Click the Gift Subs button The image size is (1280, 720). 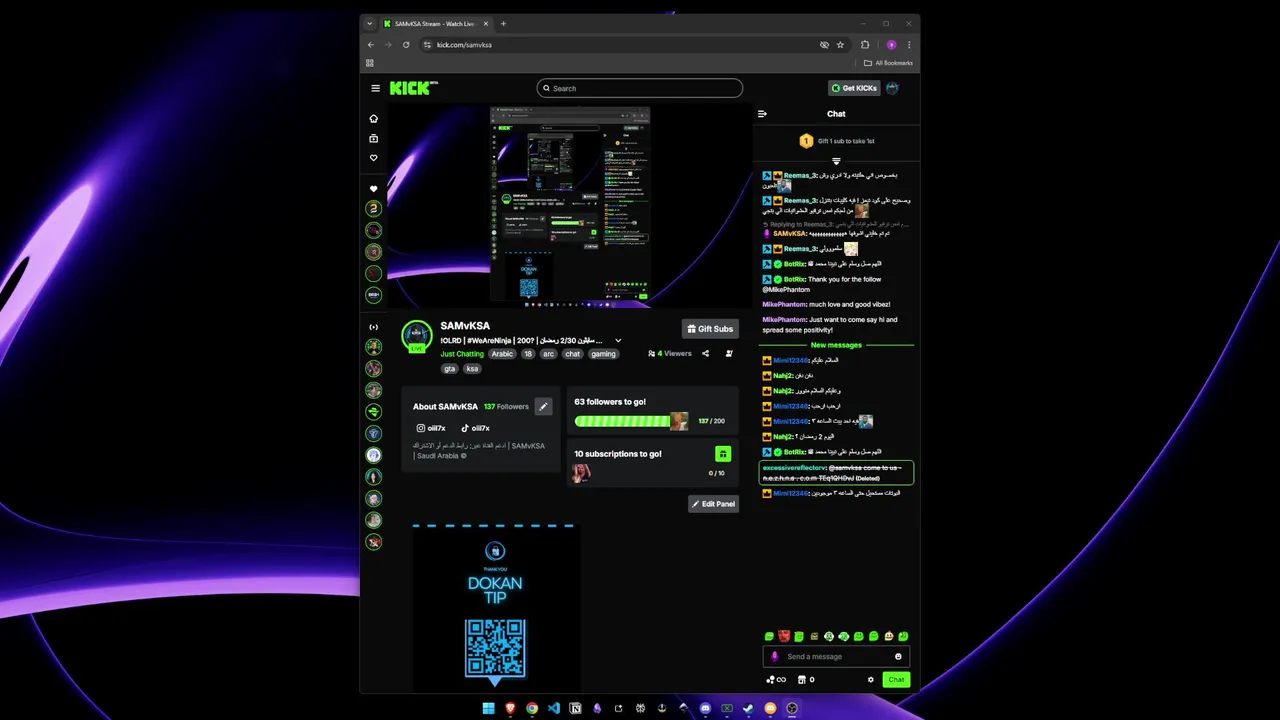pyautogui.click(x=710, y=329)
